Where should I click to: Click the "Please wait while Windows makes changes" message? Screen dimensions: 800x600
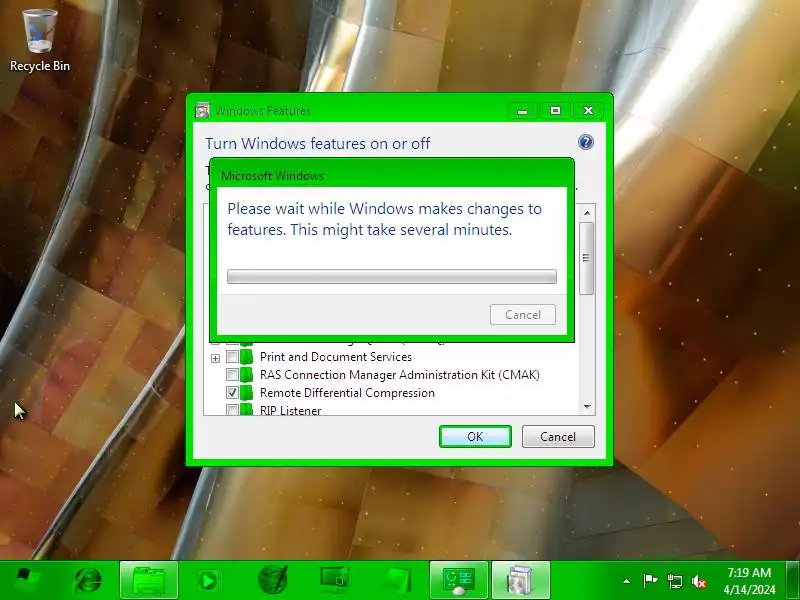(x=384, y=219)
